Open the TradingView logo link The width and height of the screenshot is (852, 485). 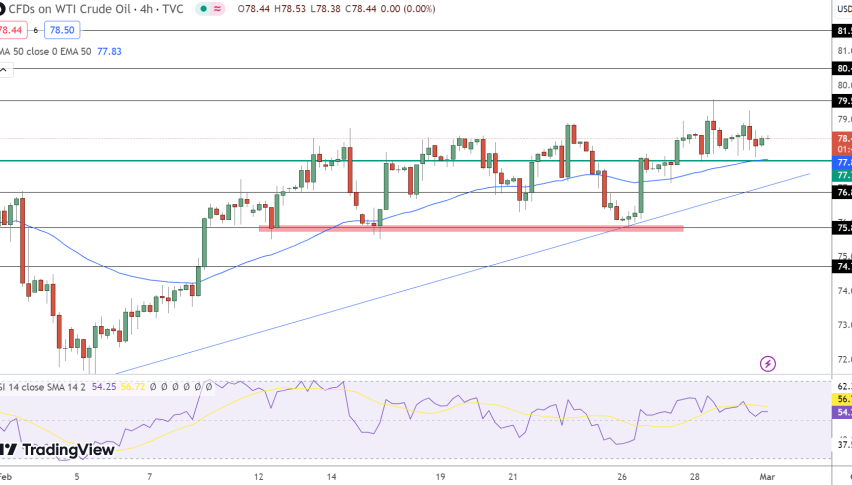tap(57, 450)
